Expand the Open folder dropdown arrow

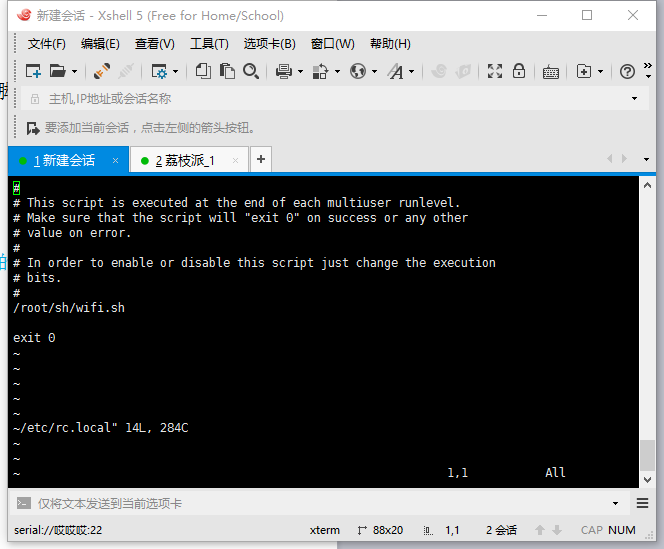(x=75, y=71)
